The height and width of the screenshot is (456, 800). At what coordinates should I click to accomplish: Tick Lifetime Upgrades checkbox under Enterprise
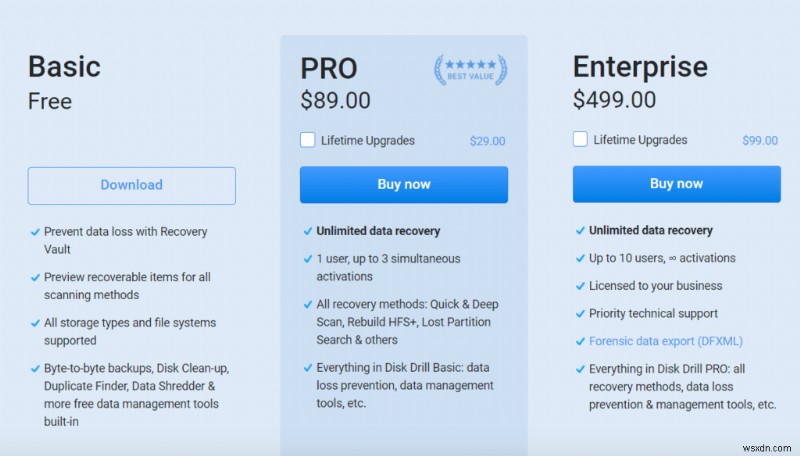pos(580,139)
